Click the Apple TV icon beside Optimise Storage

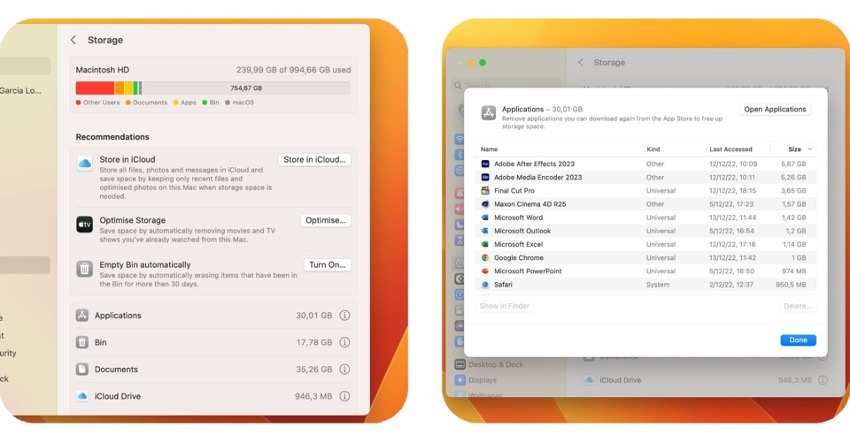tap(85, 224)
